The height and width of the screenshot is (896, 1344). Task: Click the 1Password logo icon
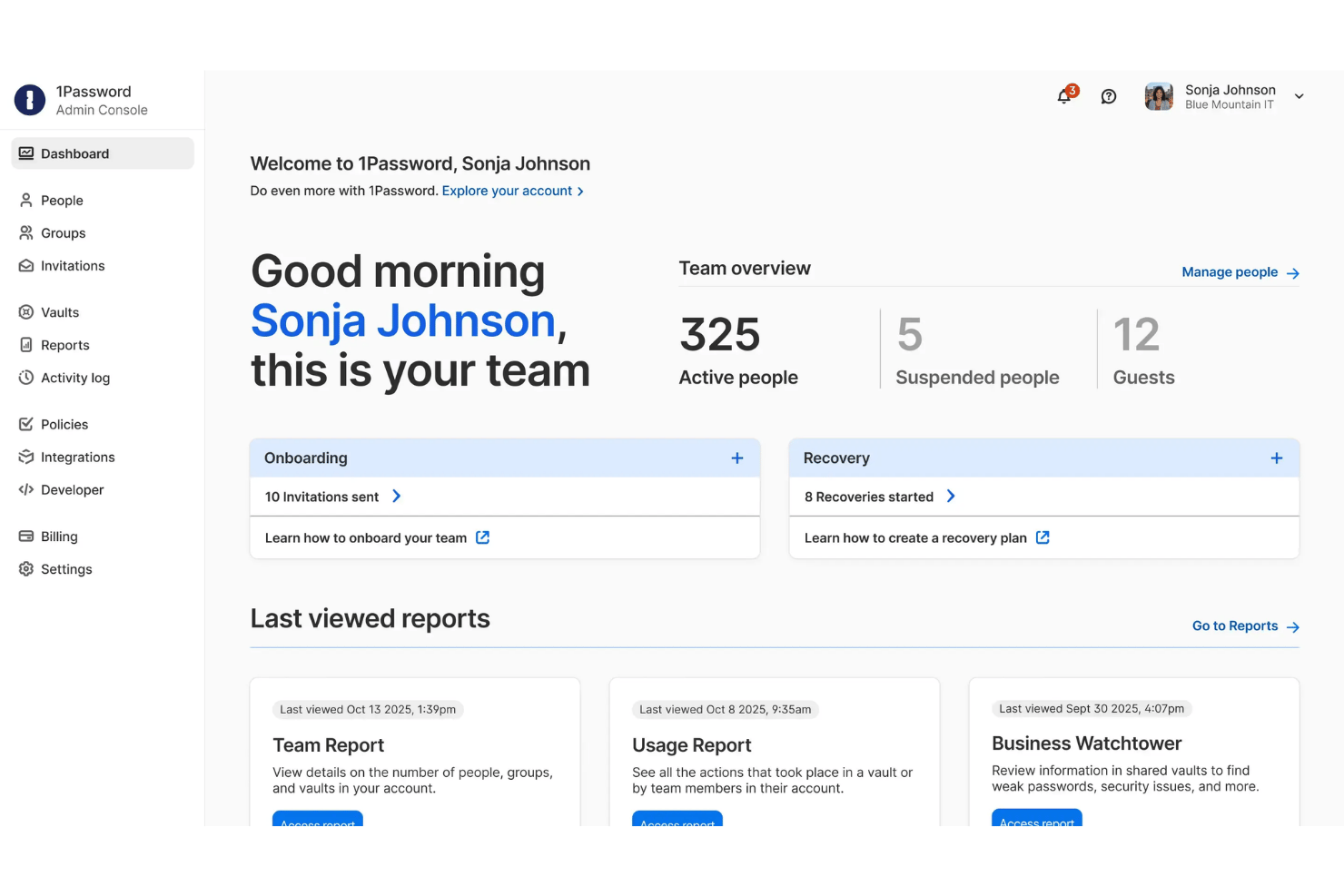coord(30,100)
